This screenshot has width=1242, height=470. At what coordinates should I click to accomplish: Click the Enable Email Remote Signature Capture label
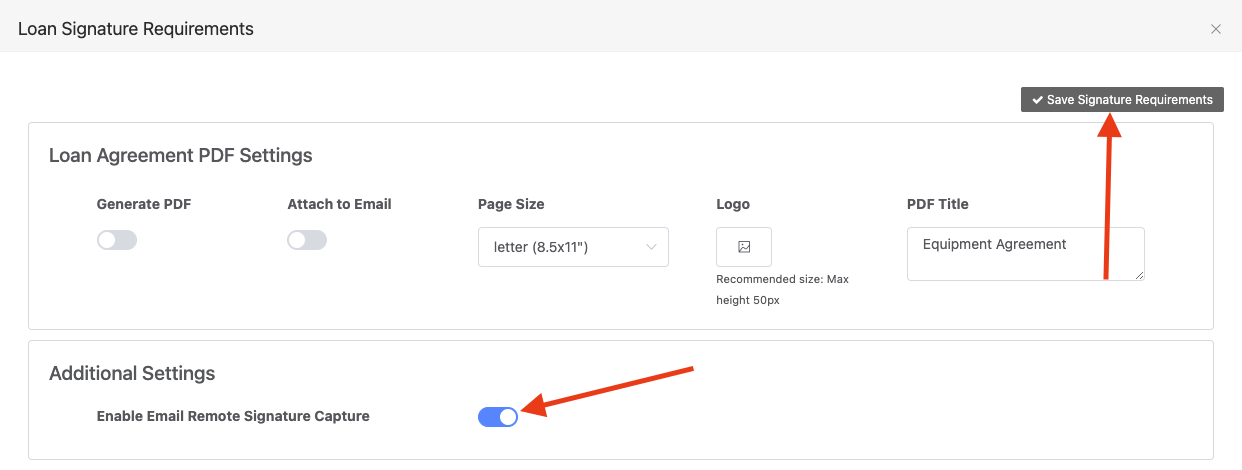click(x=233, y=416)
